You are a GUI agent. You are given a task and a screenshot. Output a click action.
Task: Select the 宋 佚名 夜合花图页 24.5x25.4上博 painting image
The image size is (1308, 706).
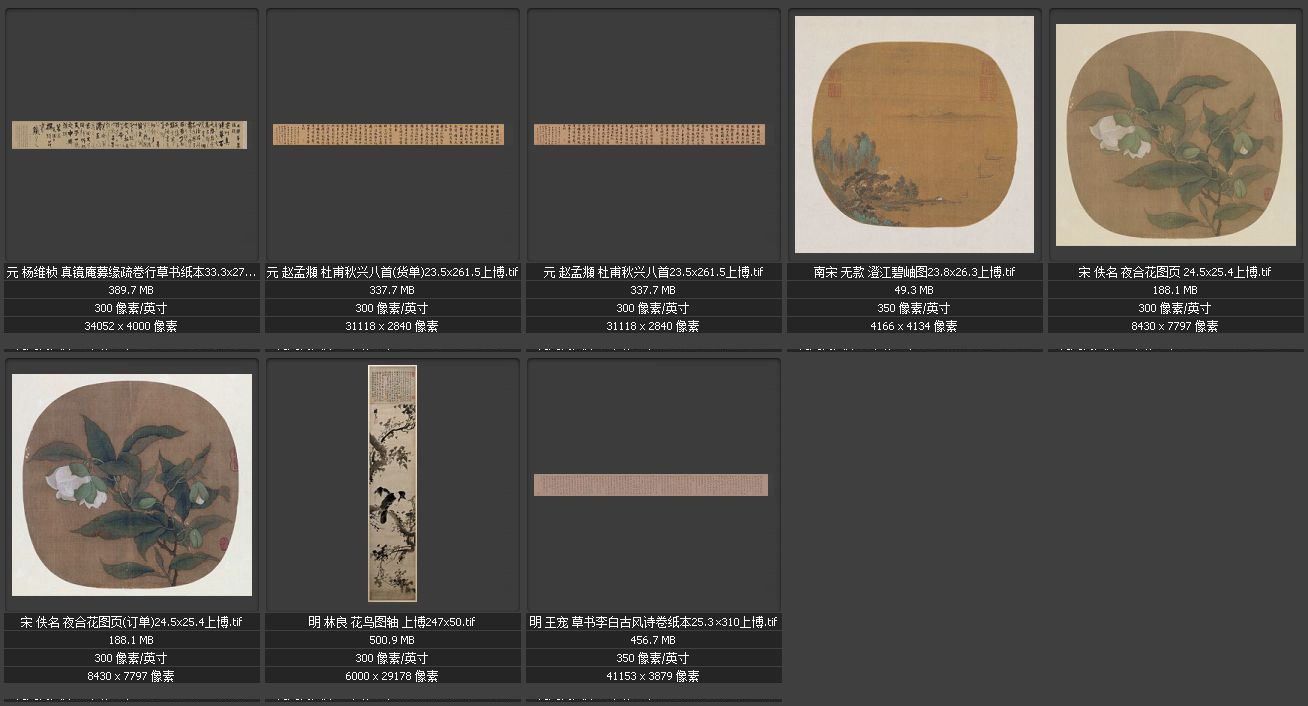(1175, 135)
